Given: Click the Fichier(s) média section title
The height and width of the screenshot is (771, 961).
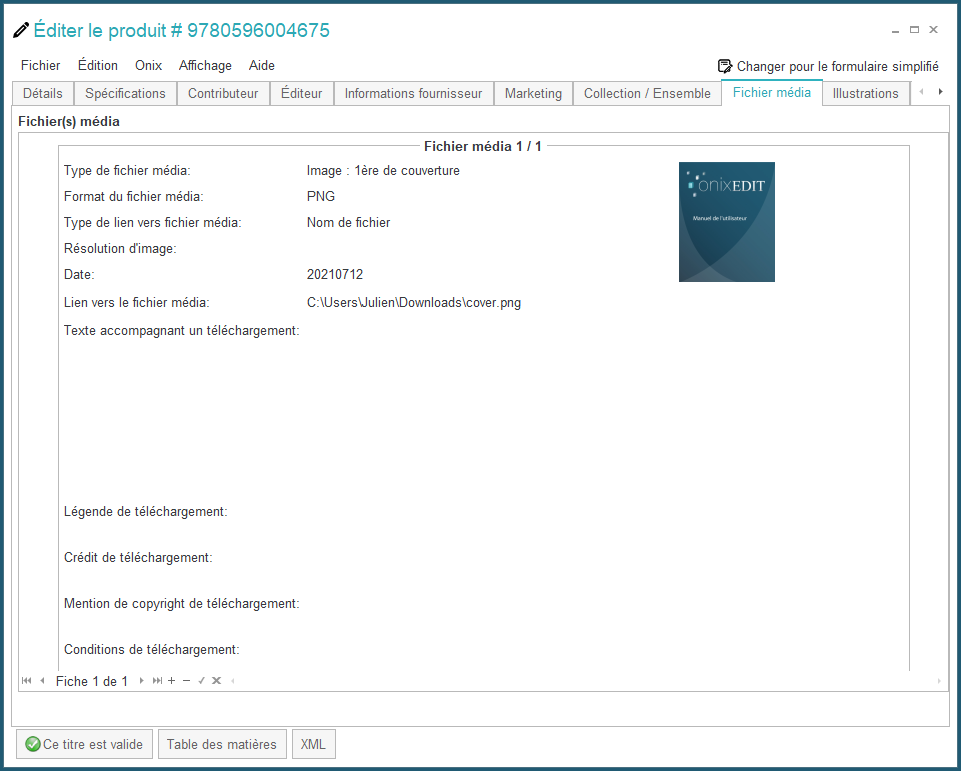Looking at the screenshot, I should point(69,121).
